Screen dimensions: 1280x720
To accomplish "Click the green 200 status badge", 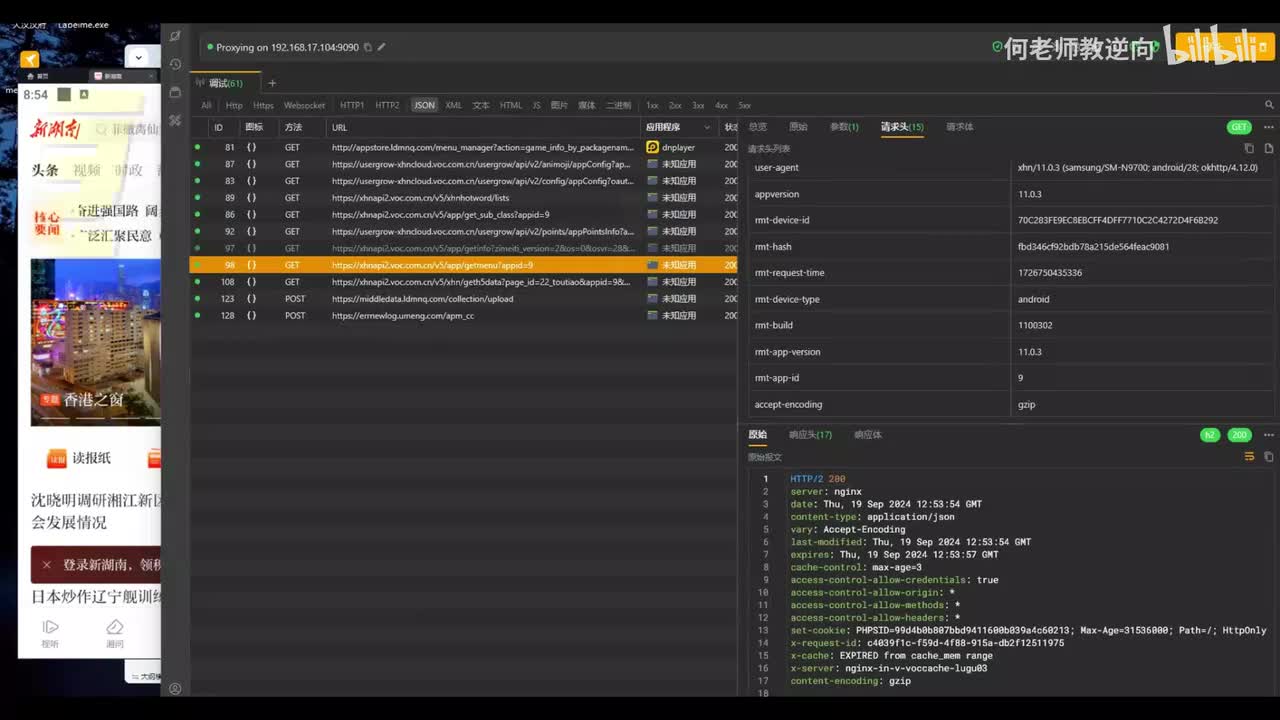I will coord(1240,435).
